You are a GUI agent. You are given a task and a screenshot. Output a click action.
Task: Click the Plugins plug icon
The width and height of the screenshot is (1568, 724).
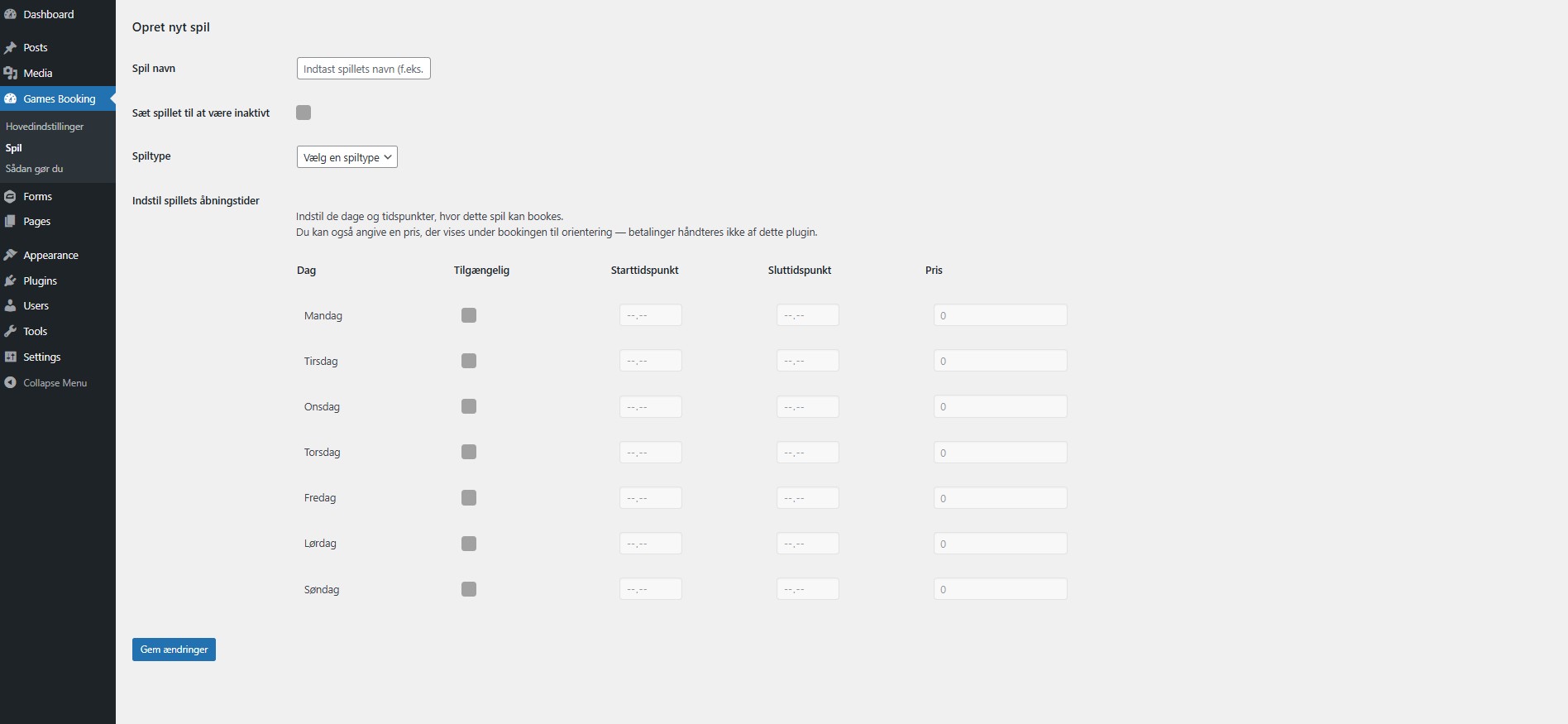[x=11, y=281]
